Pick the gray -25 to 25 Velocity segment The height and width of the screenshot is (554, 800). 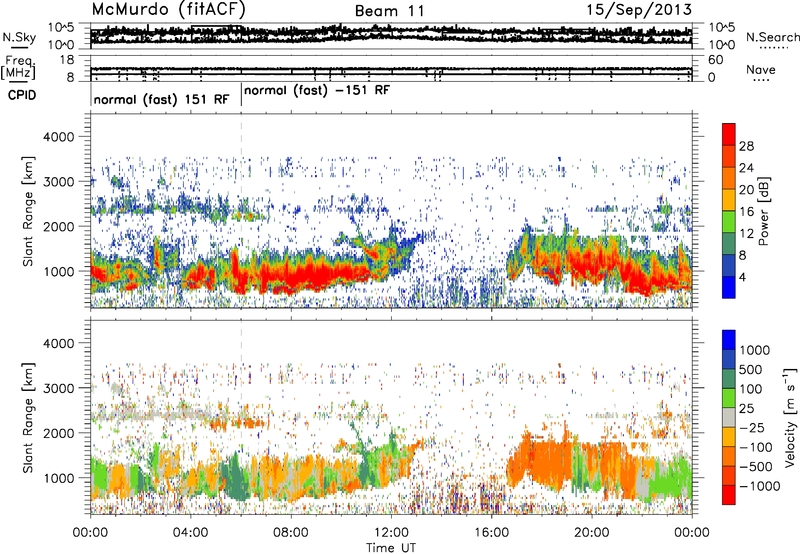tap(729, 417)
